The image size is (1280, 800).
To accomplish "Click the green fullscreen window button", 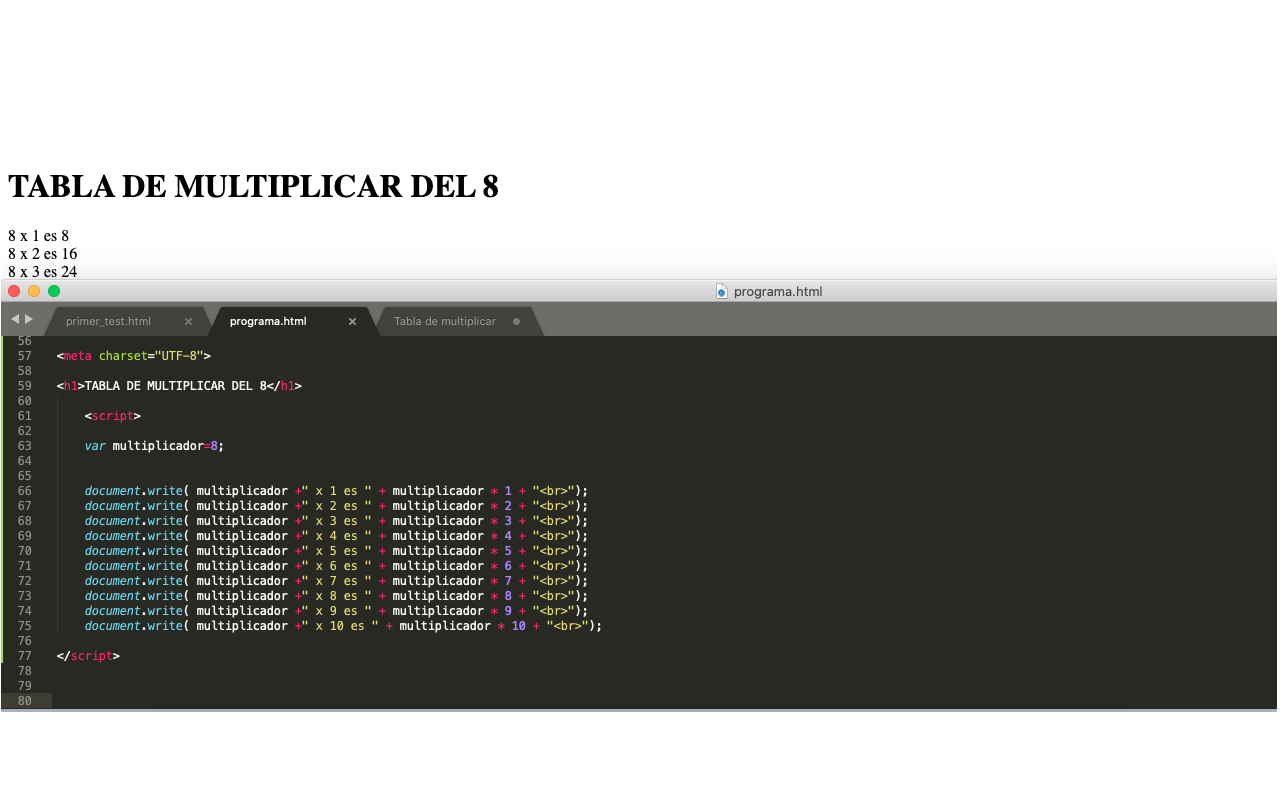I will coord(54,291).
